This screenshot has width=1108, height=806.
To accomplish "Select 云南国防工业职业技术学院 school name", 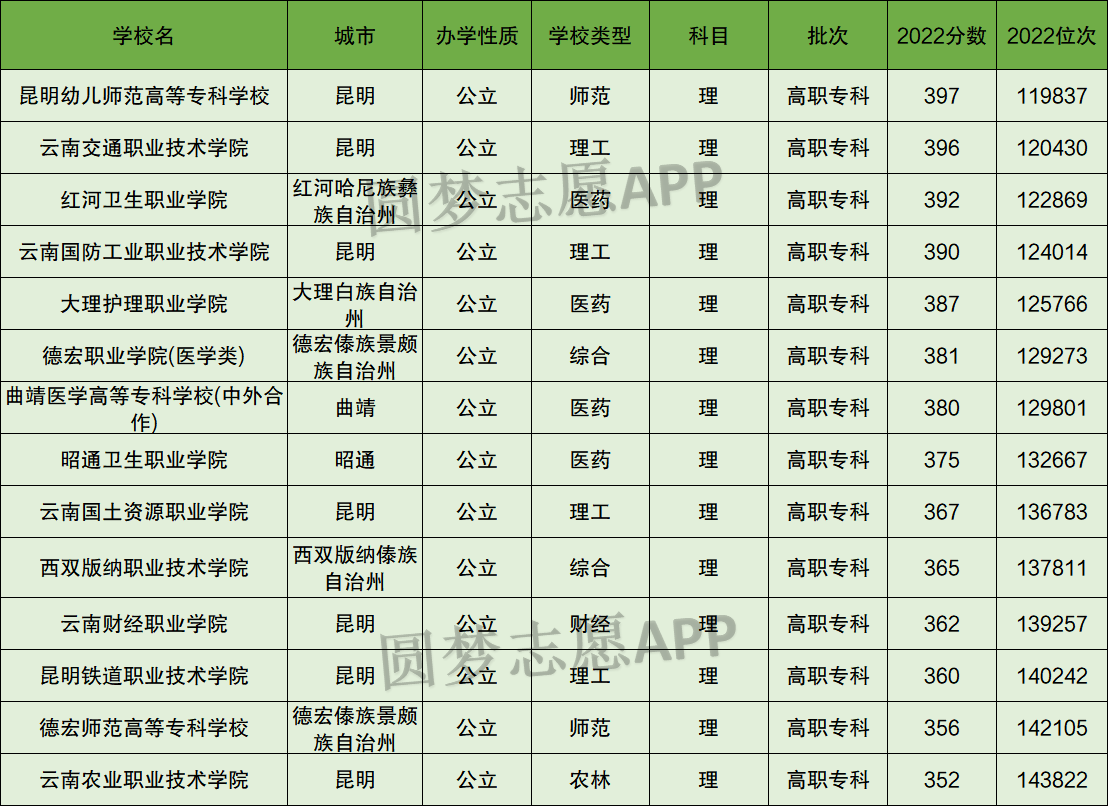I will pyautogui.click(x=144, y=252).
